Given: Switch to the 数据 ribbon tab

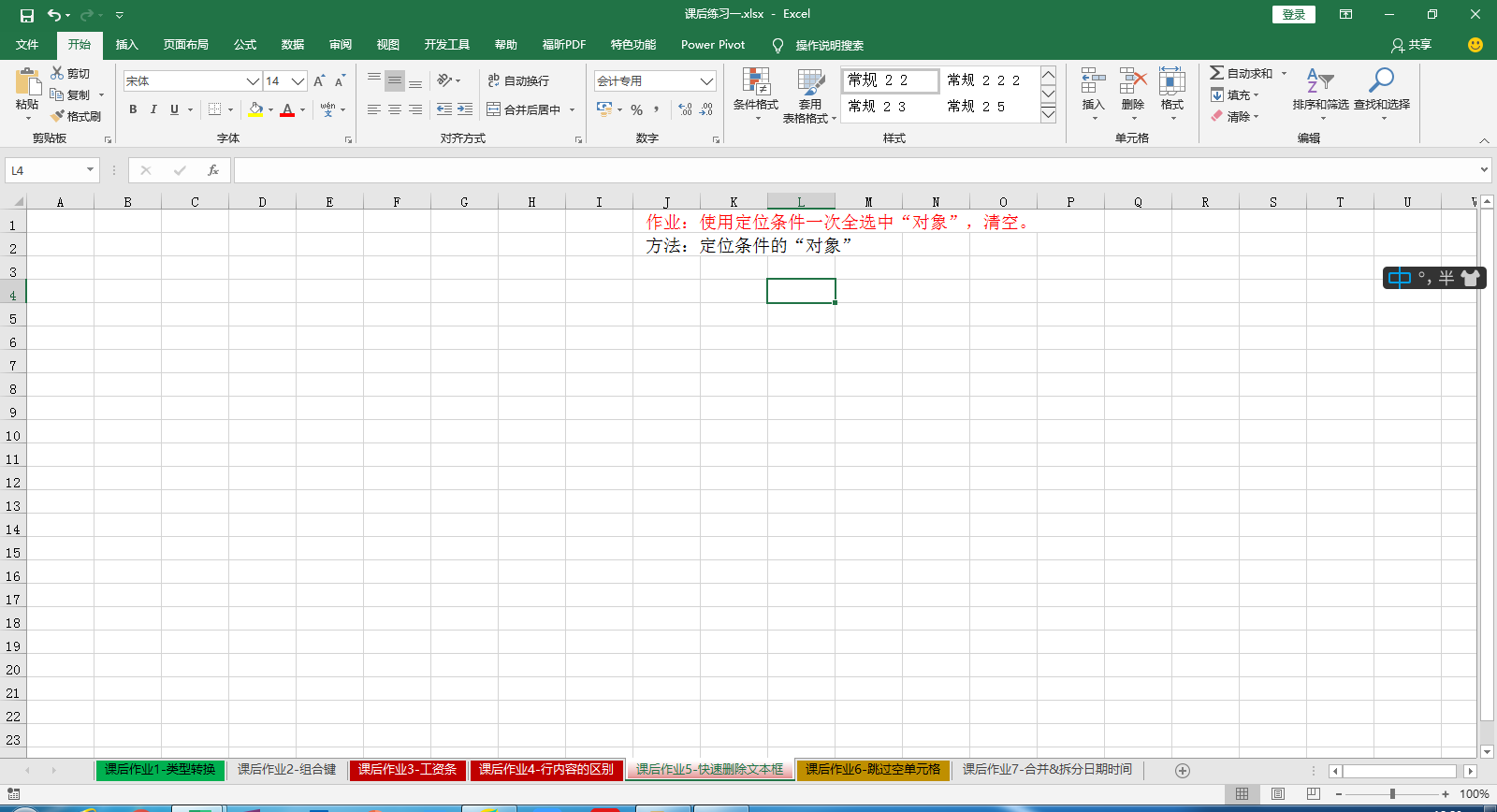Looking at the screenshot, I should pos(293,45).
